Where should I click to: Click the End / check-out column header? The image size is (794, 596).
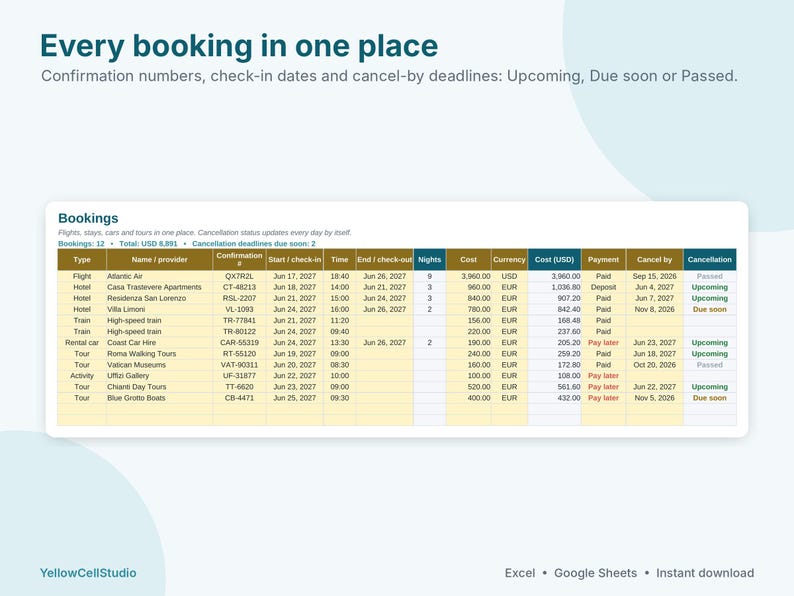(x=385, y=259)
